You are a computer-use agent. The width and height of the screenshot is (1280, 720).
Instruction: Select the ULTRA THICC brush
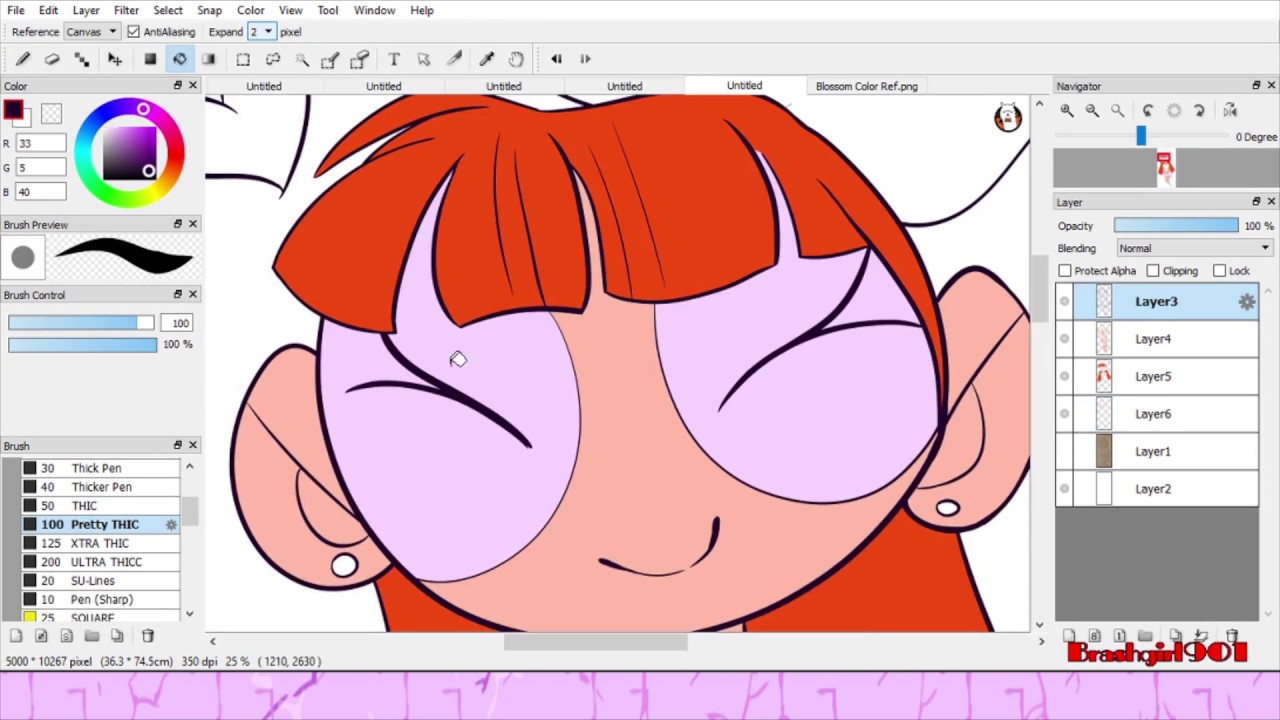(x=100, y=562)
